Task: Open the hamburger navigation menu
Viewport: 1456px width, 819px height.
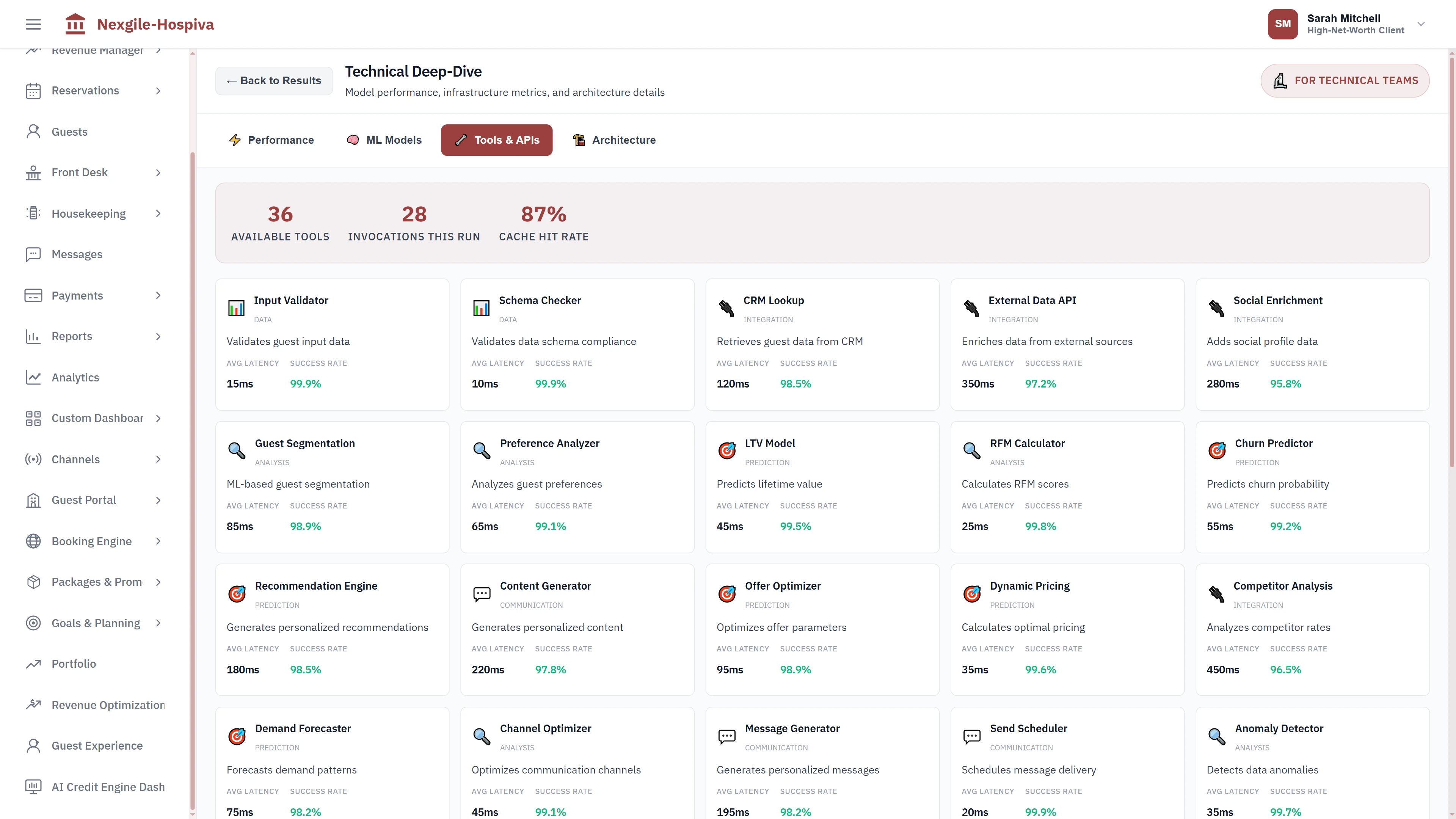Action: pos(32,24)
